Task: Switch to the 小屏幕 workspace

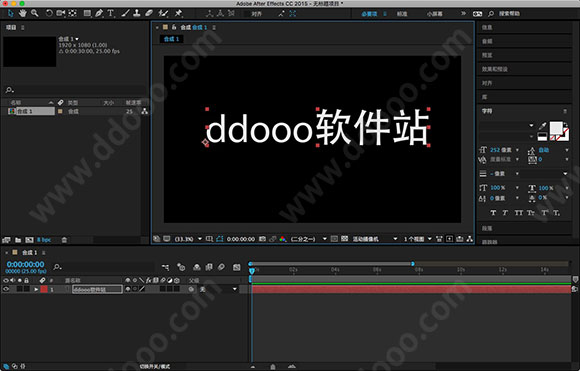Action: 434,14
